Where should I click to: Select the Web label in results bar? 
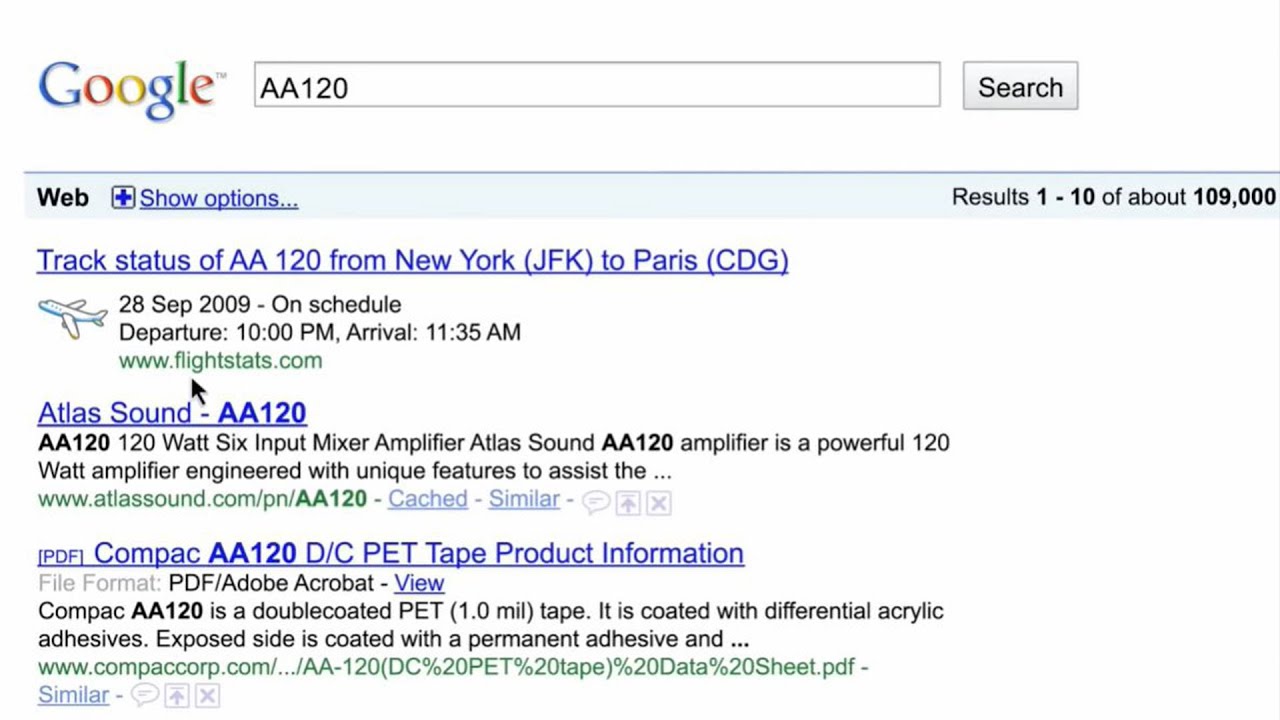pyautogui.click(x=63, y=198)
